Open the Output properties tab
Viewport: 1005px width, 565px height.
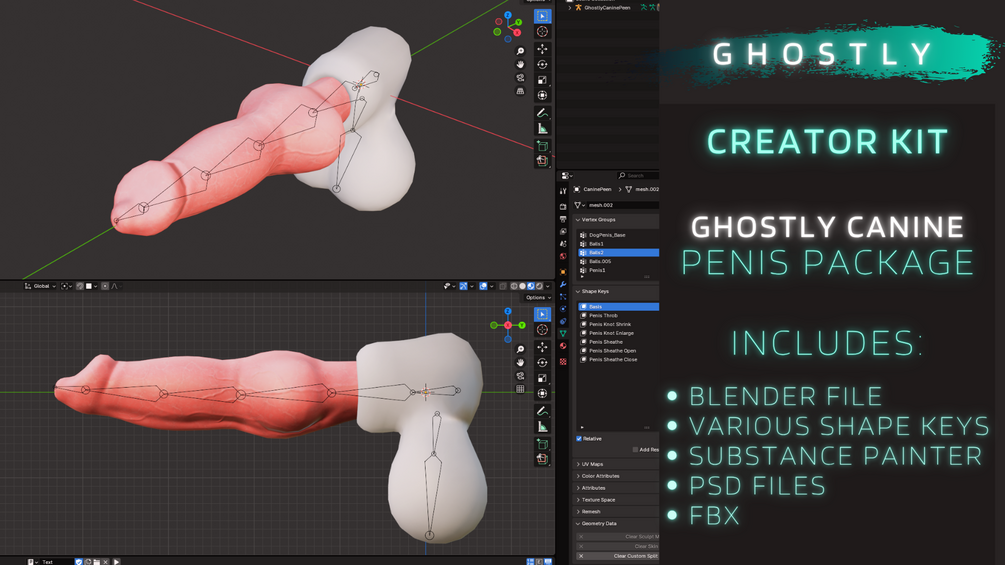[x=563, y=219]
